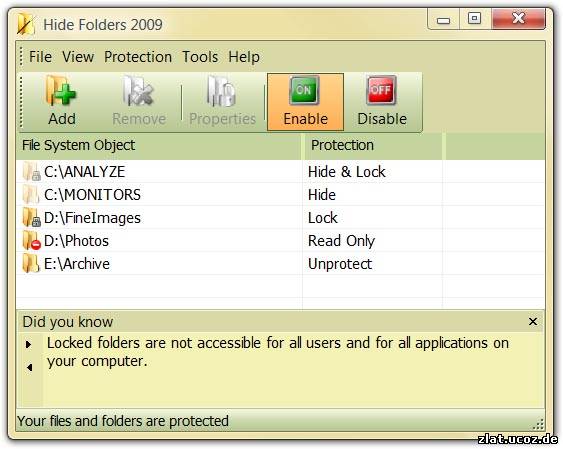Sort by the Protection column header
563x449 pixels.
click(x=373, y=146)
